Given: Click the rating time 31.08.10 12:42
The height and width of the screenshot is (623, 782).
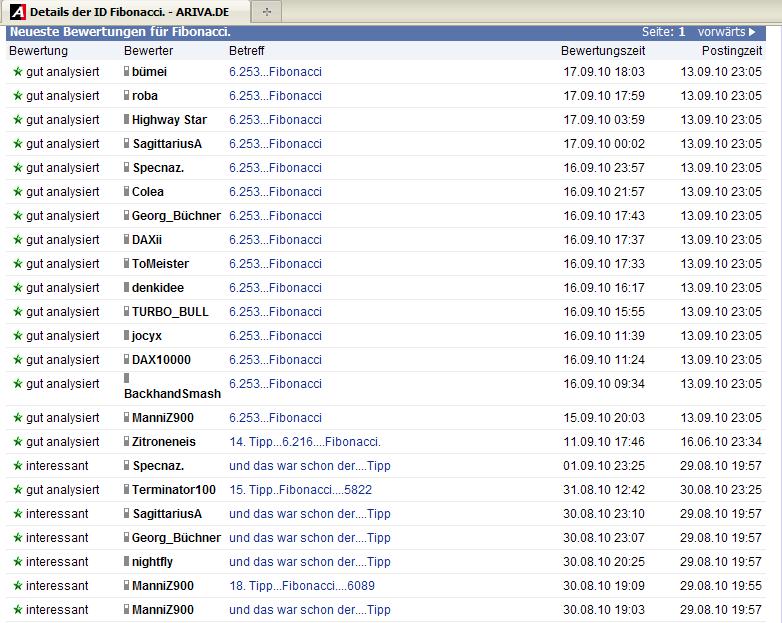Looking at the screenshot, I should [x=604, y=489].
